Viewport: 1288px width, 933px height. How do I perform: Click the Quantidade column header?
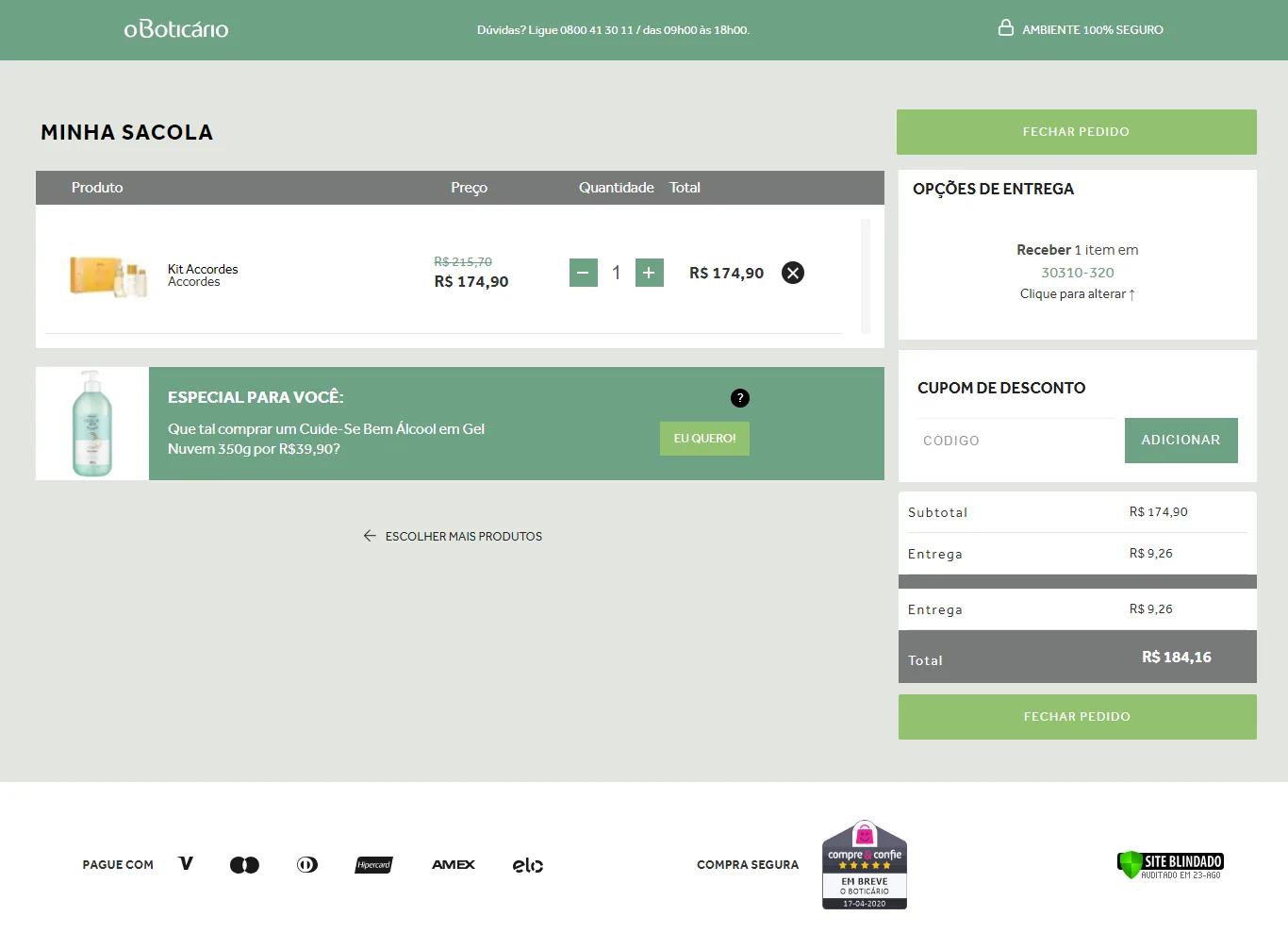(x=617, y=188)
